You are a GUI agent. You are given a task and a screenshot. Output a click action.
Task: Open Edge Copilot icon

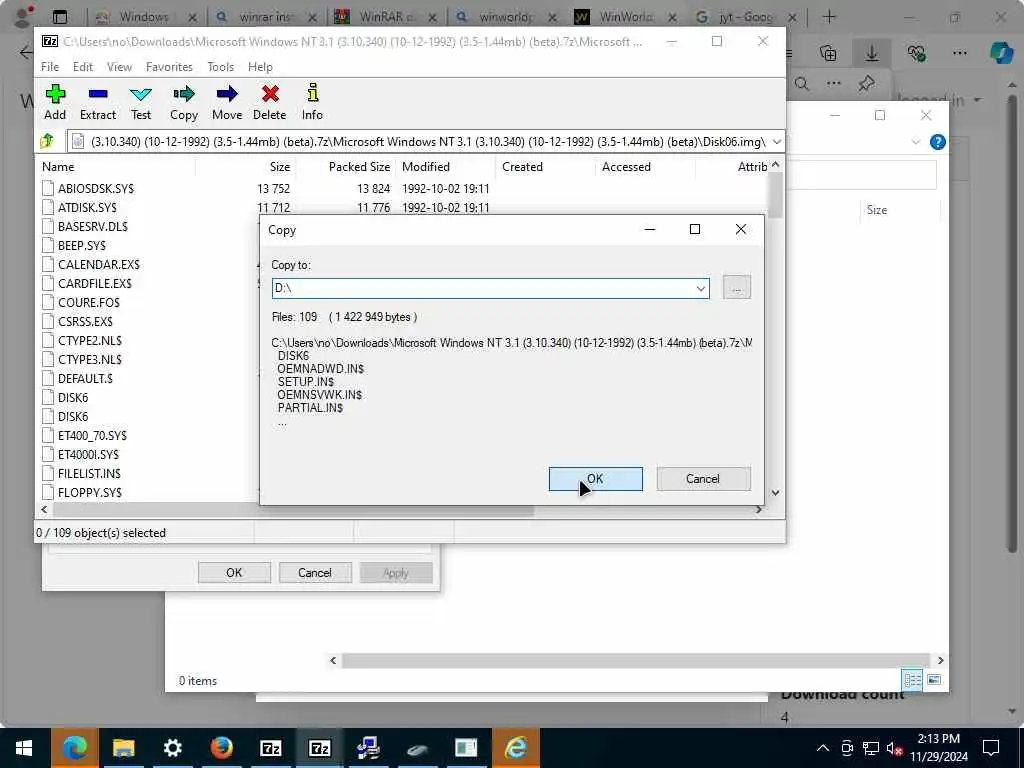click(1001, 53)
